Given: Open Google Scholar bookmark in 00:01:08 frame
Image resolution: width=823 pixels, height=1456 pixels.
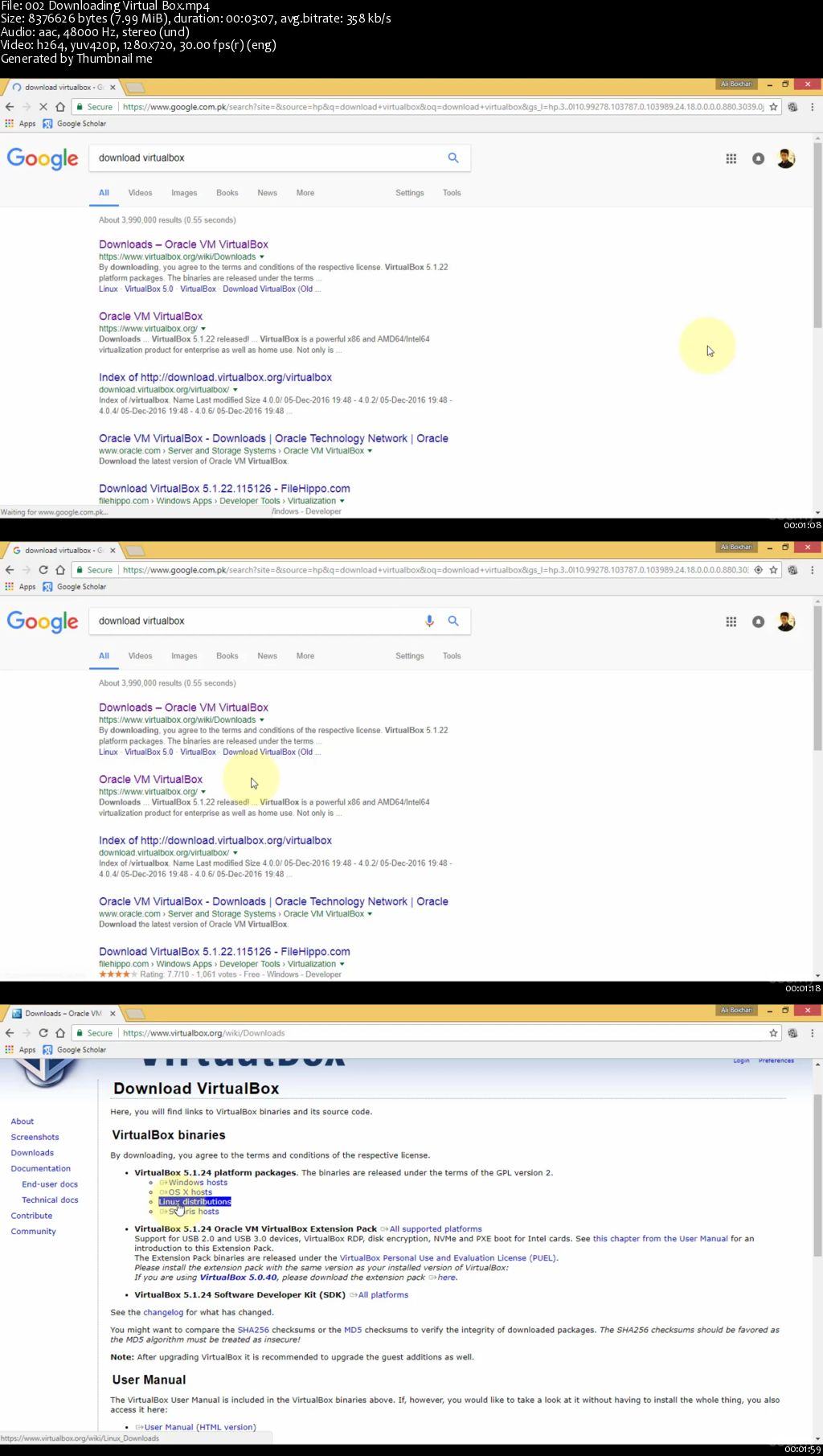Looking at the screenshot, I should click(x=75, y=123).
